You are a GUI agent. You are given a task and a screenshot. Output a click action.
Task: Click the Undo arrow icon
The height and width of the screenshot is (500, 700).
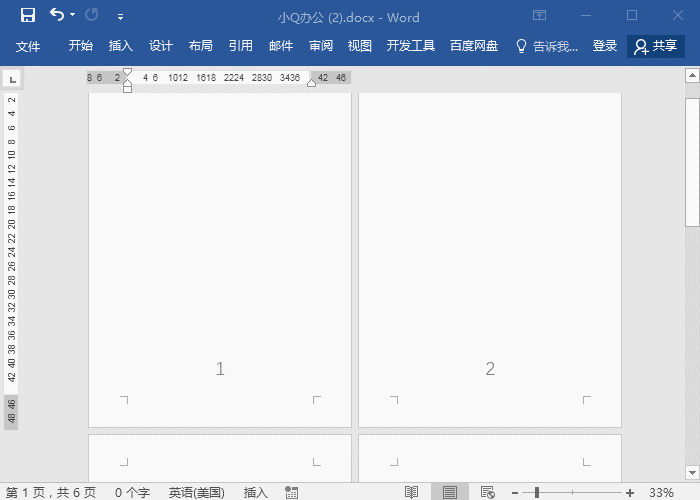(57, 15)
